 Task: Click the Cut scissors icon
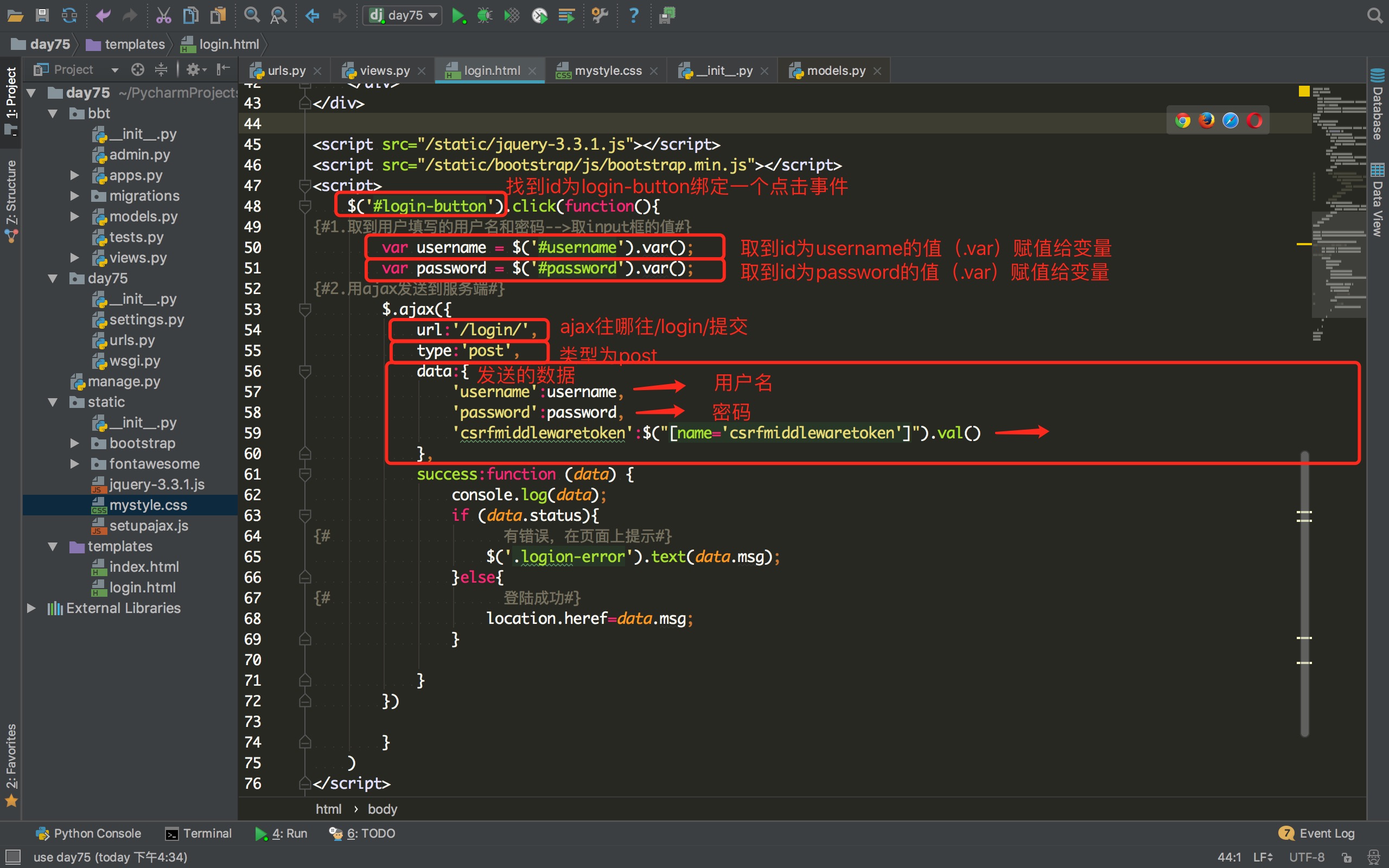click(163, 16)
